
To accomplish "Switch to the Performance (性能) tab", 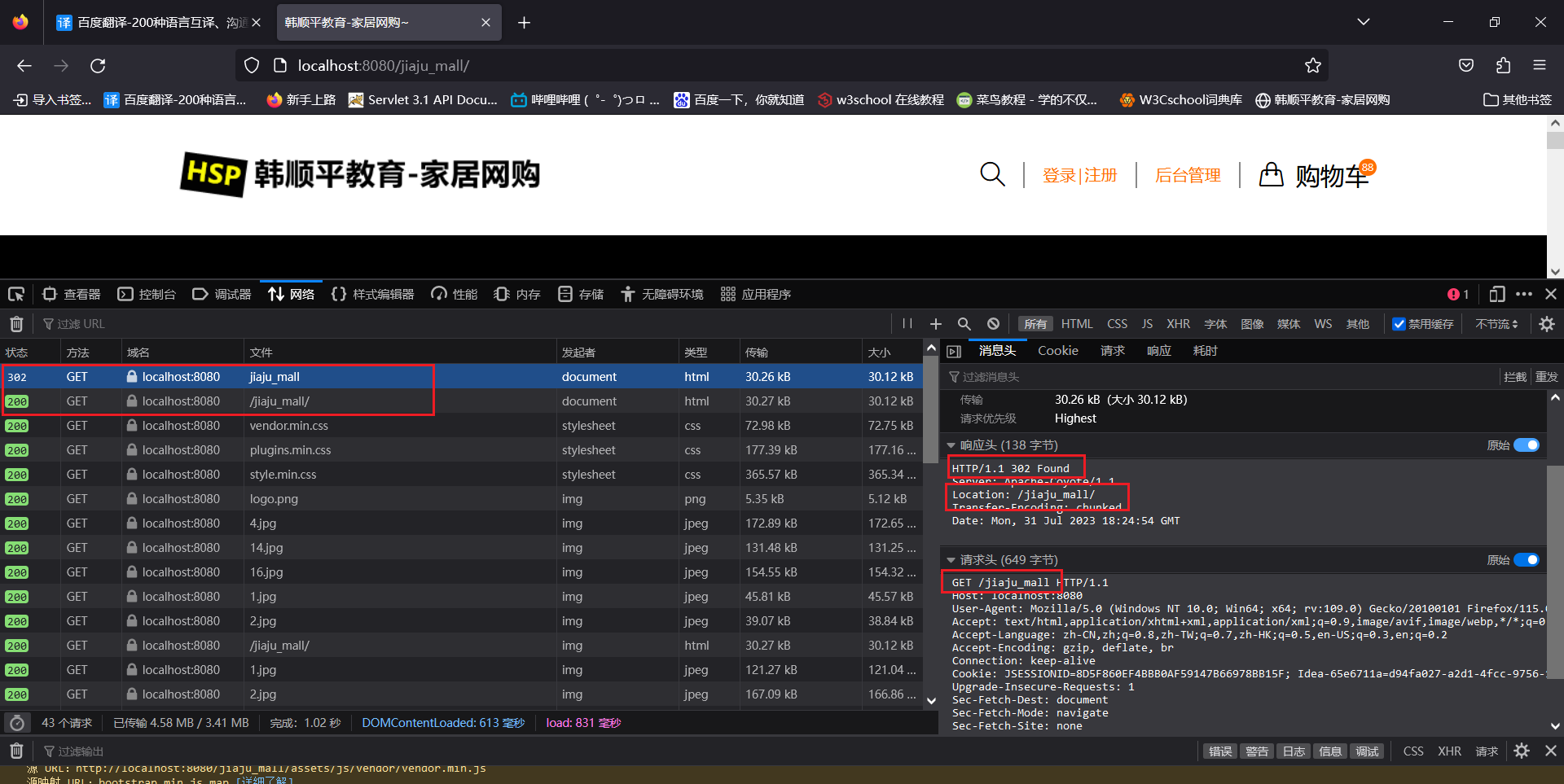I will [x=455, y=294].
